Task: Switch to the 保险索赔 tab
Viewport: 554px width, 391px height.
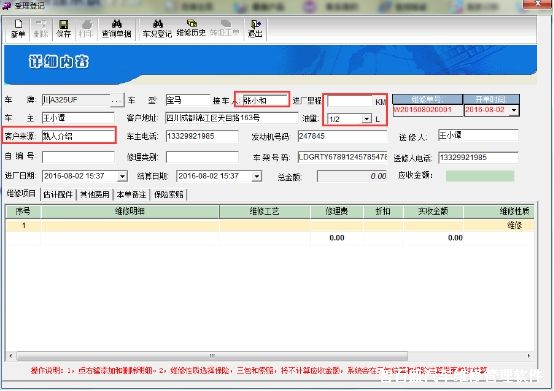Action: click(169, 195)
